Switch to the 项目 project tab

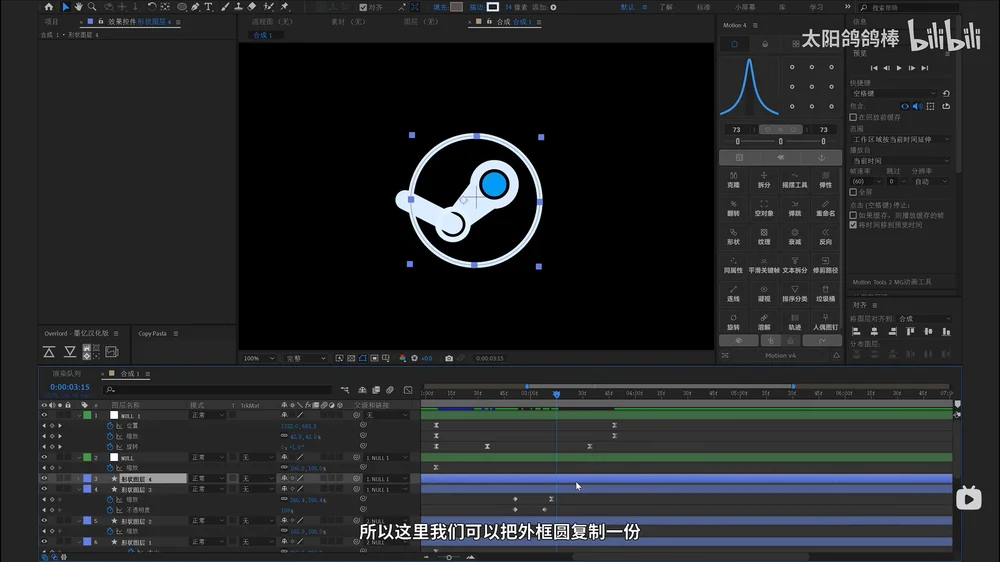(52, 22)
